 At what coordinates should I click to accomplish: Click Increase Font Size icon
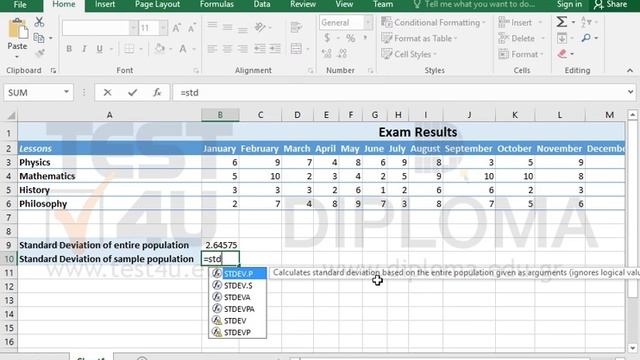[176, 28]
